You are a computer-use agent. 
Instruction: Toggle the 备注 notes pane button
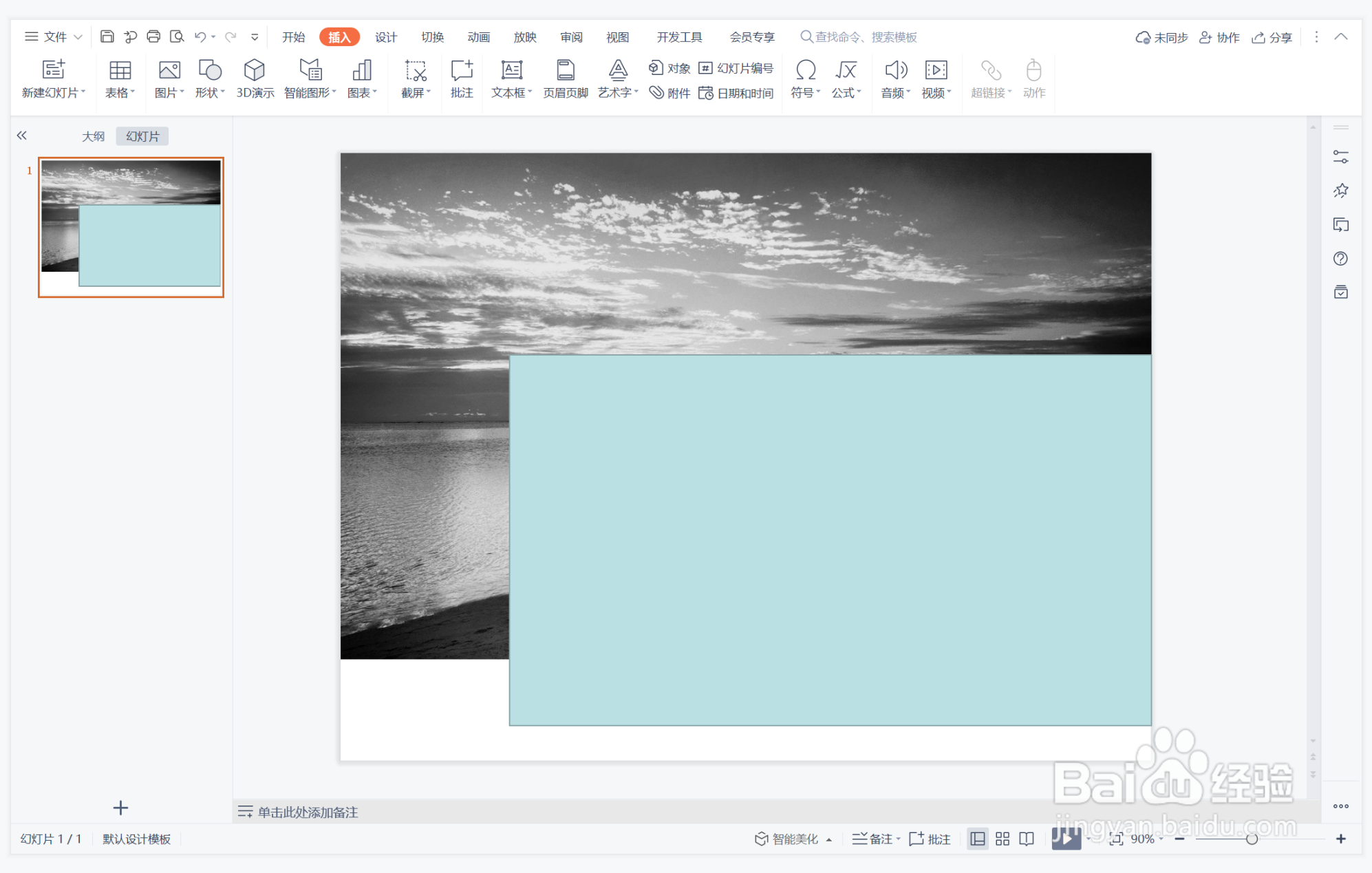tap(875, 839)
